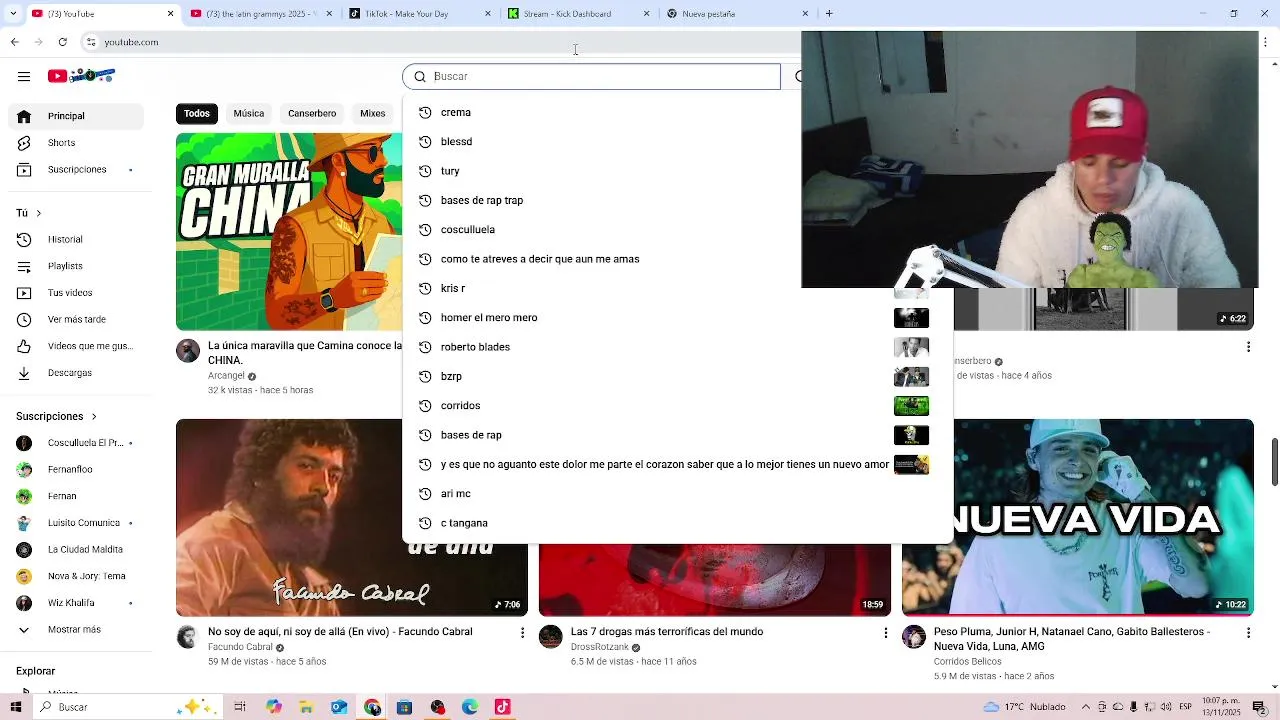Image resolution: width=1280 pixels, height=720 pixels.
Task: Choose search suggestion roberto blades
Action: (x=677, y=347)
